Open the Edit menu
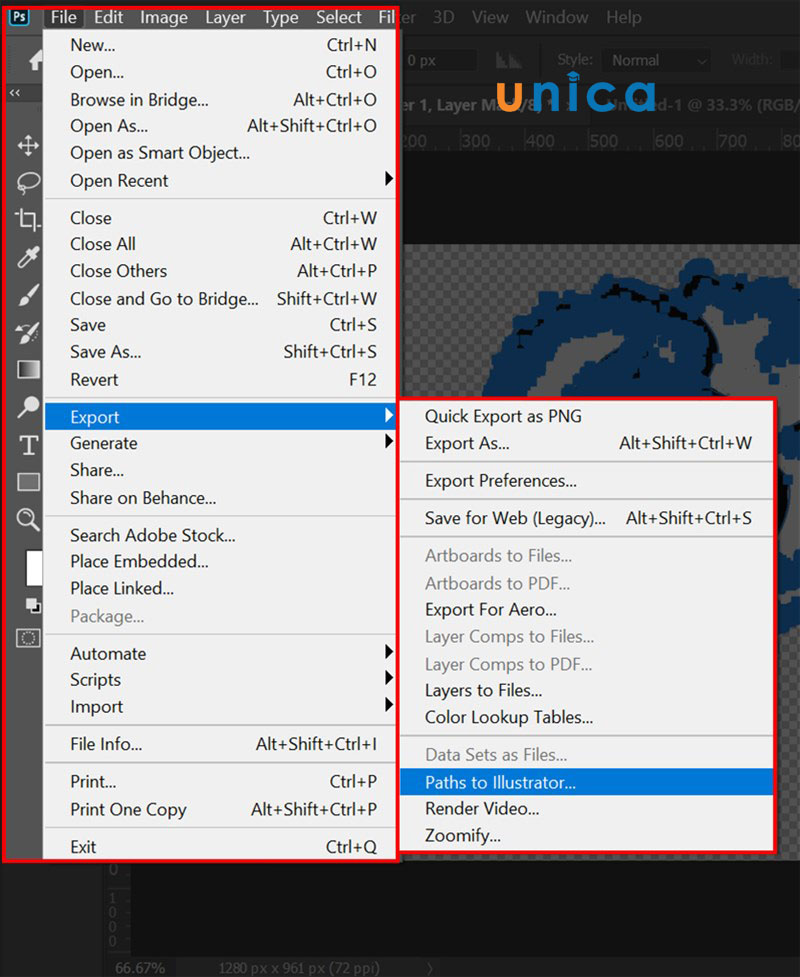 pyautogui.click(x=108, y=17)
